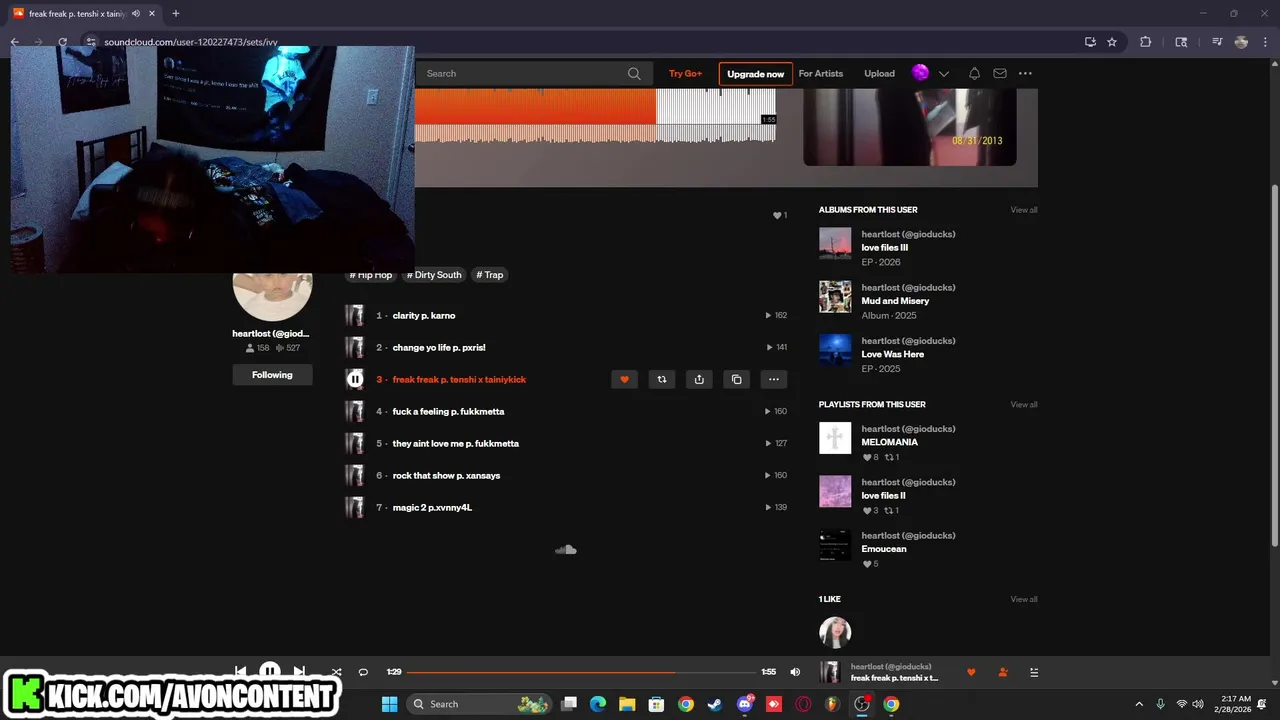Open the Windows Start menu
The width and height of the screenshot is (1280, 720).
[x=389, y=704]
